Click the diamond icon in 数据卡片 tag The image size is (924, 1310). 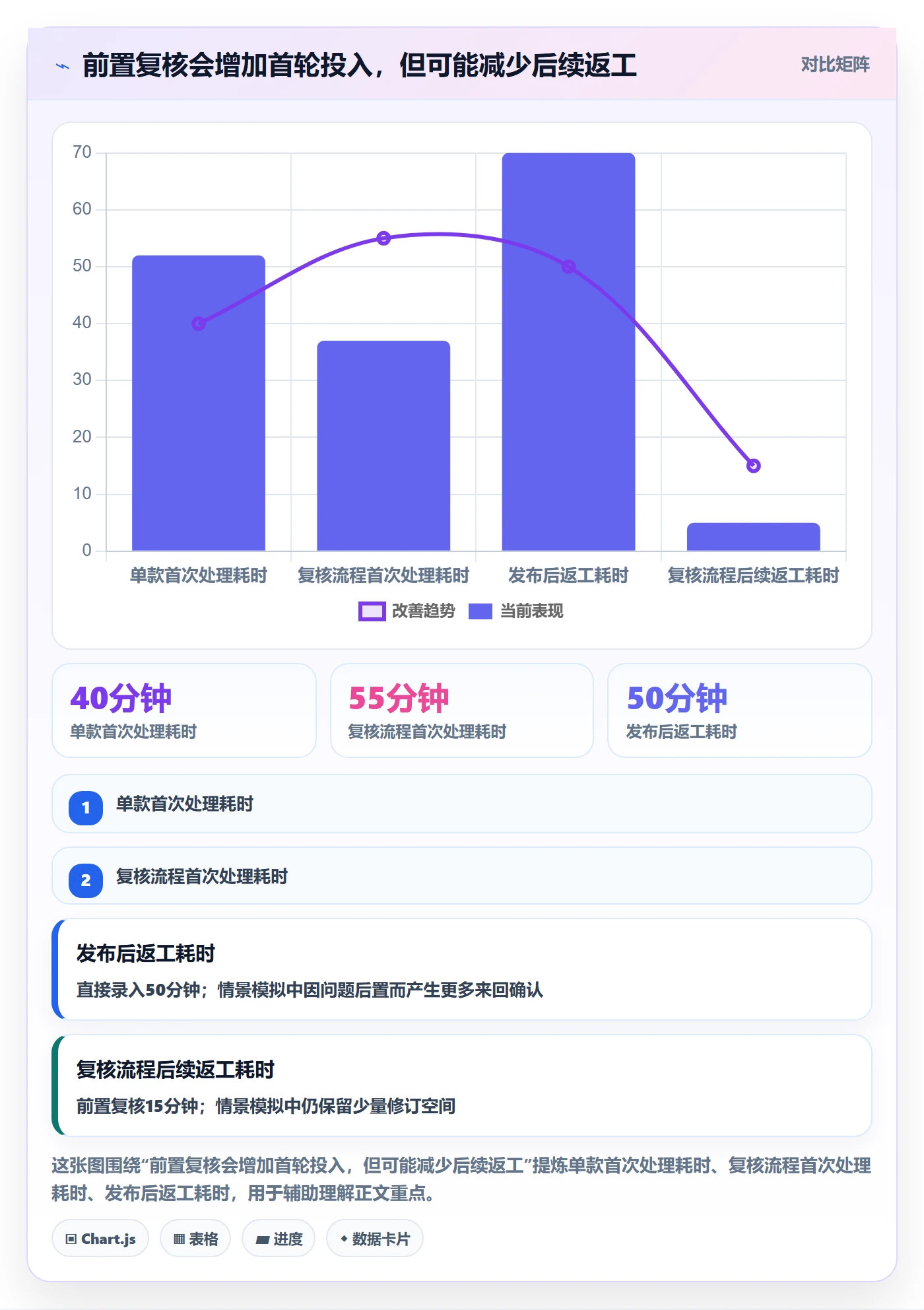[344, 1239]
